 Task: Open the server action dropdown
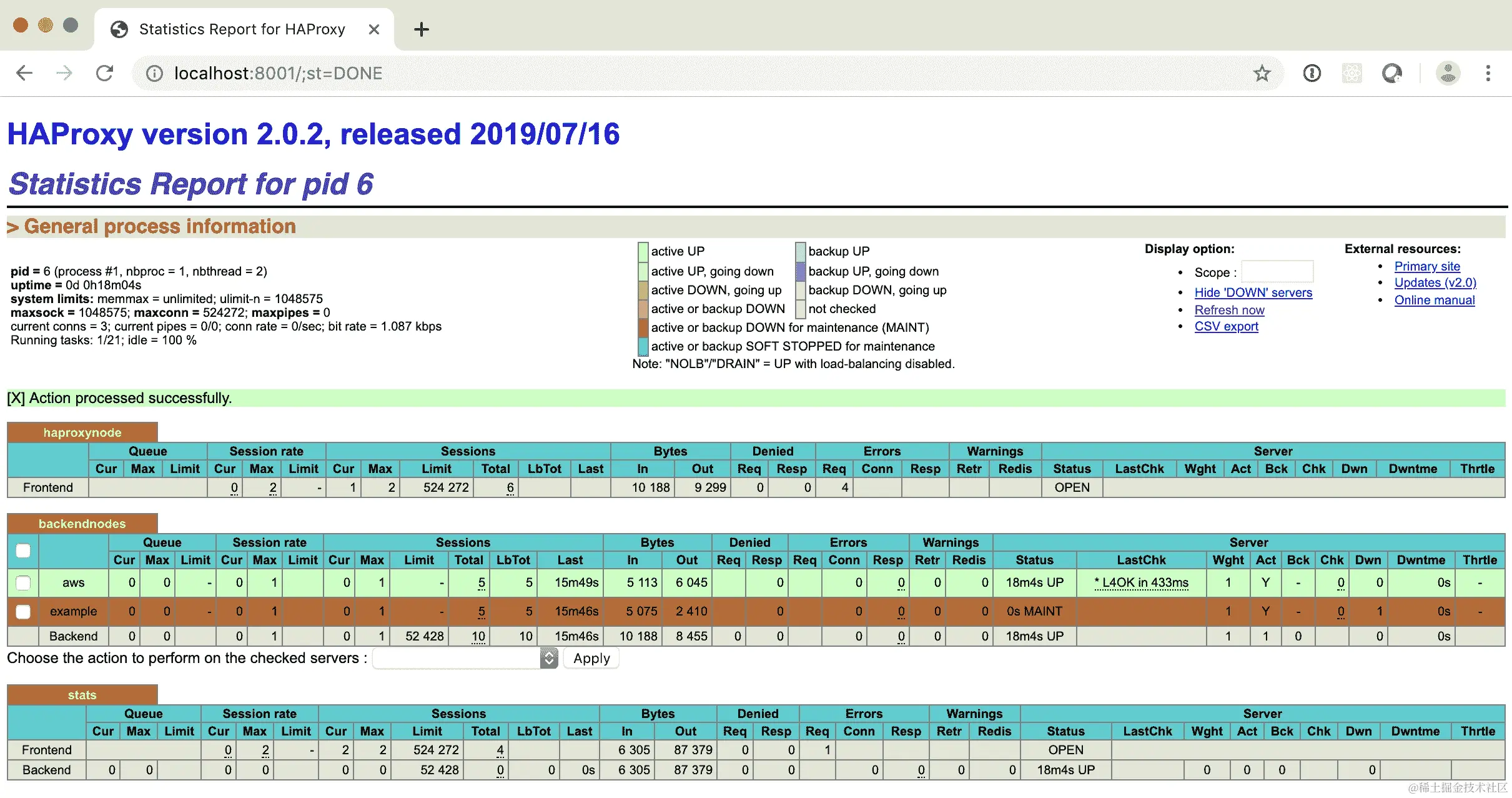pos(465,658)
